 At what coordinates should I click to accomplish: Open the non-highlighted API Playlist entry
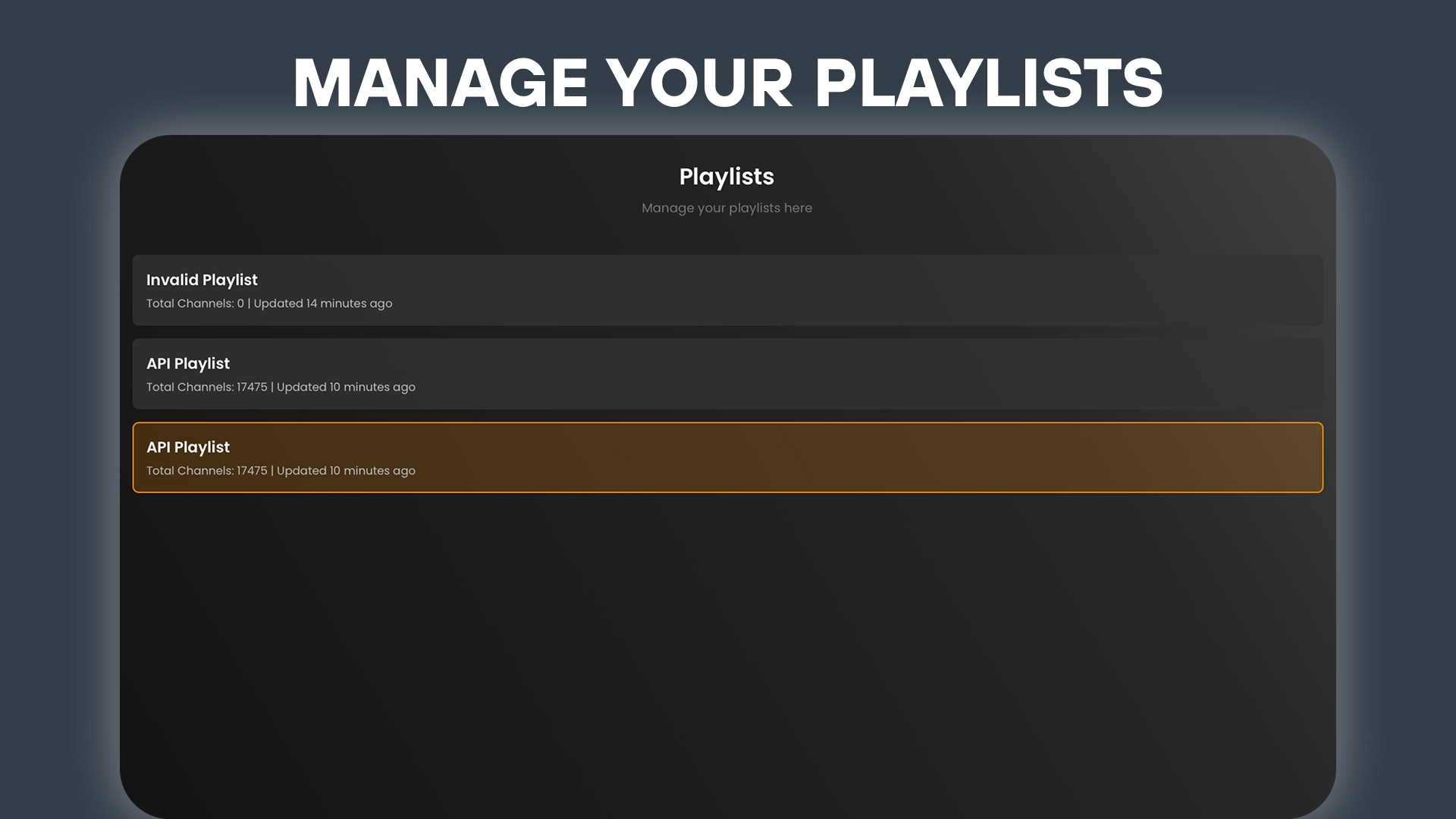[x=728, y=374]
